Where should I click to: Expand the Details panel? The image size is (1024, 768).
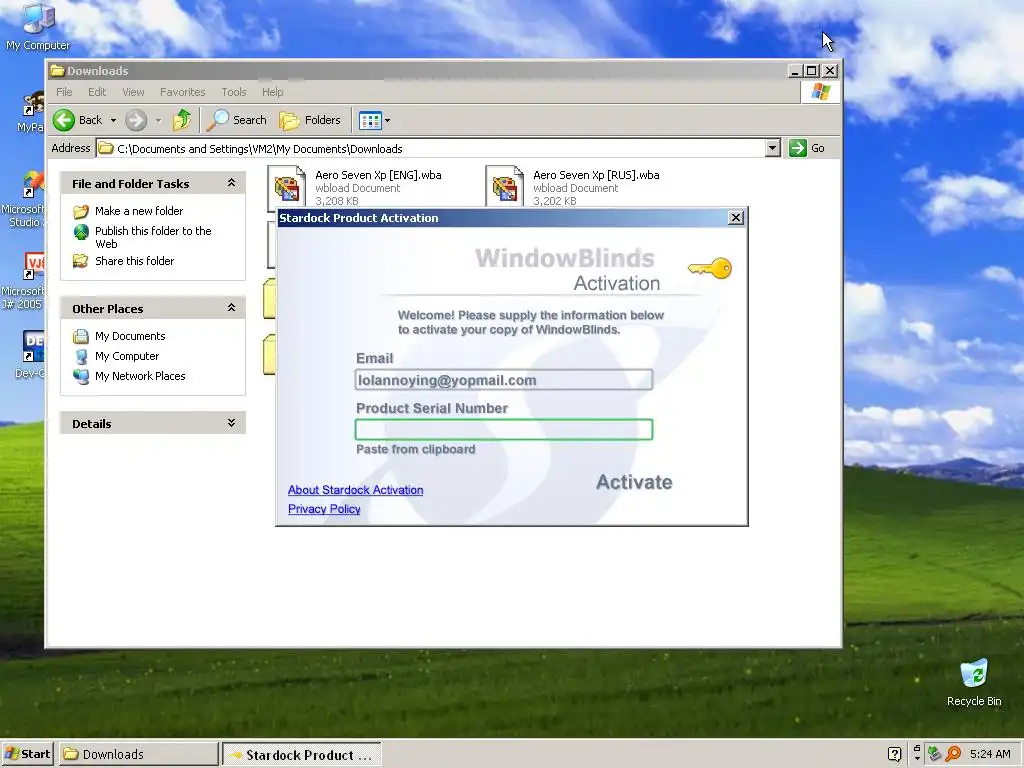(x=231, y=423)
